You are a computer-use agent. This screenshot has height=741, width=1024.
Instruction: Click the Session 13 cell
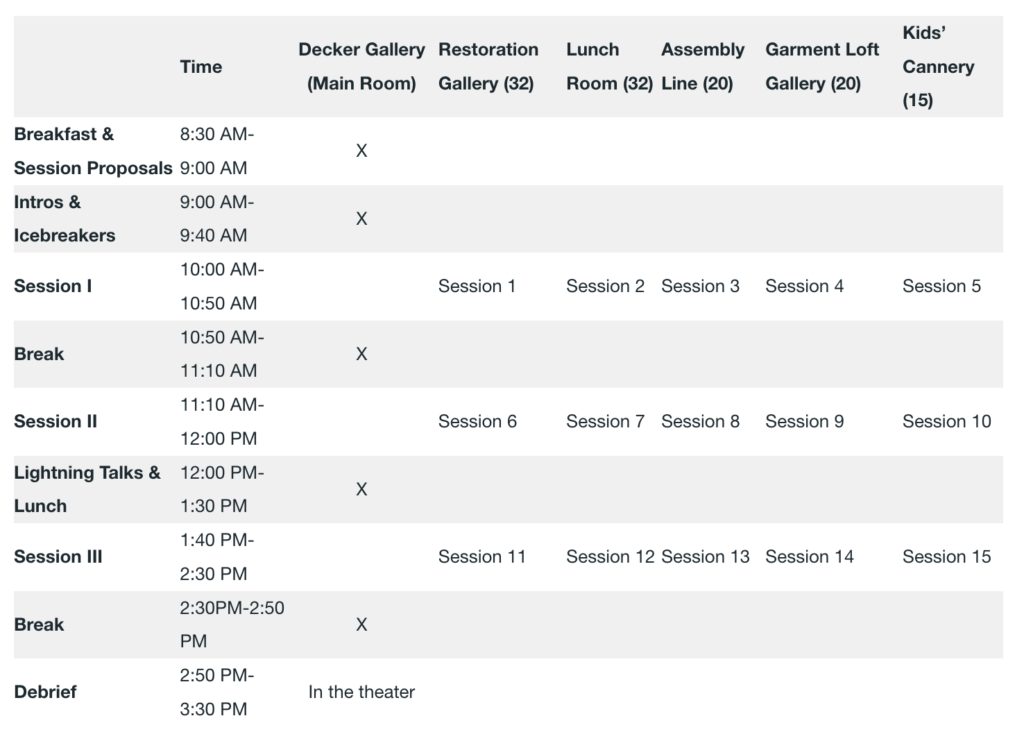(705, 557)
